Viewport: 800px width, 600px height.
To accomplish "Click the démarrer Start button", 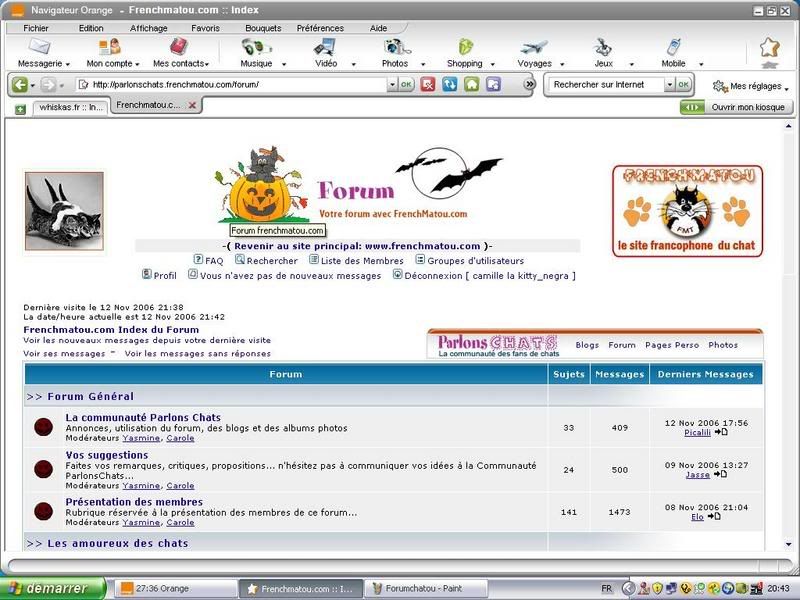I will tap(53, 589).
